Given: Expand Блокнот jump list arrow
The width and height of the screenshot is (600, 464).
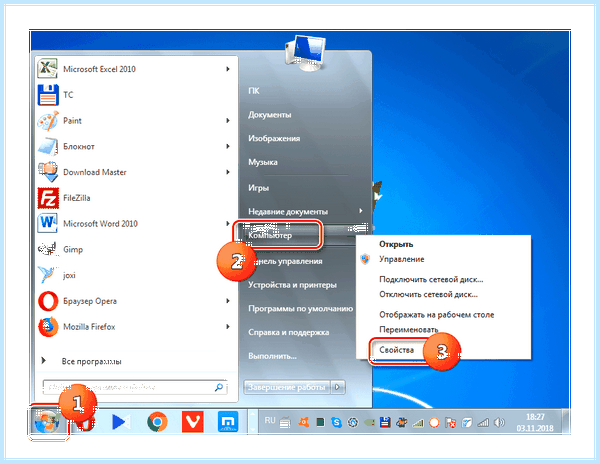Looking at the screenshot, I should 228,147.
